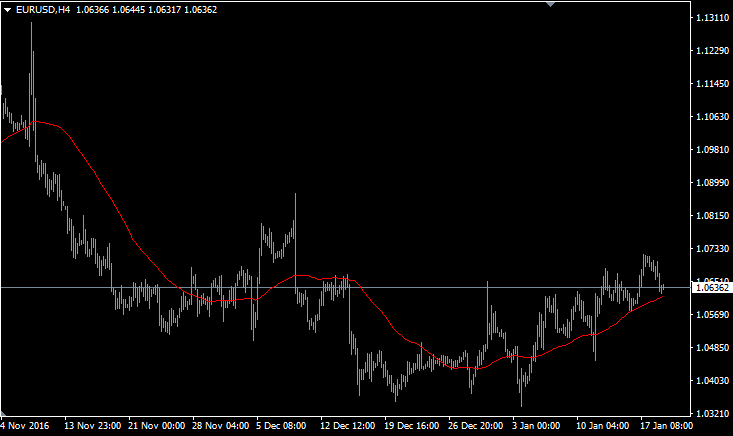Click the EURUSD,H4 chart menu arrow
The height and width of the screenshot is (436, 733).
click(x=7, y=10)
